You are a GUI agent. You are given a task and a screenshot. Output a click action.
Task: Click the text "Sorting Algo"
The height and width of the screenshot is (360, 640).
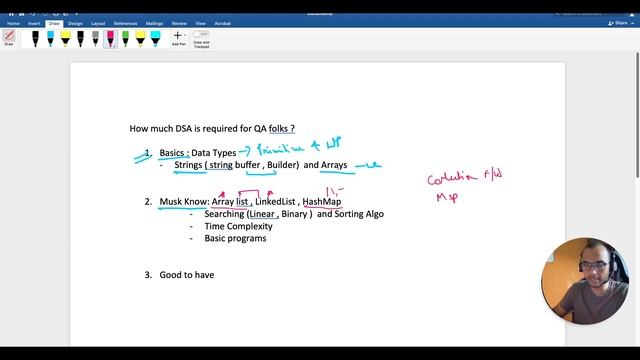[x=359, y=214]
